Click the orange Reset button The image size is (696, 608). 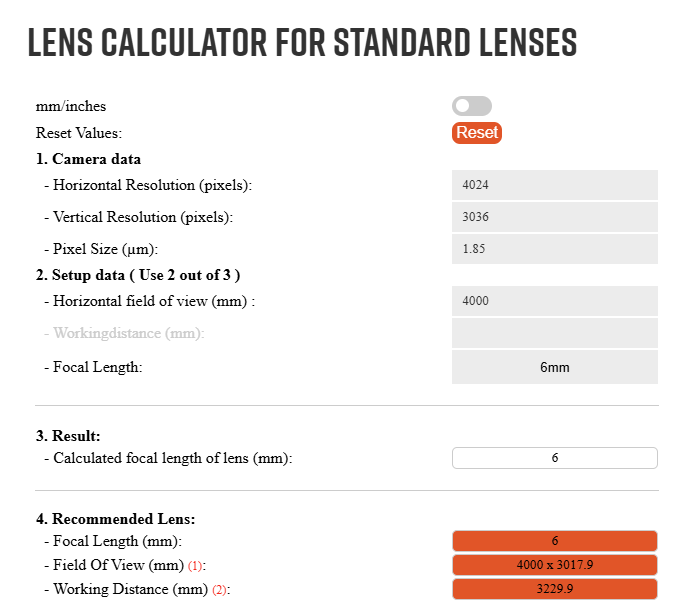click(x=476, y=132)
